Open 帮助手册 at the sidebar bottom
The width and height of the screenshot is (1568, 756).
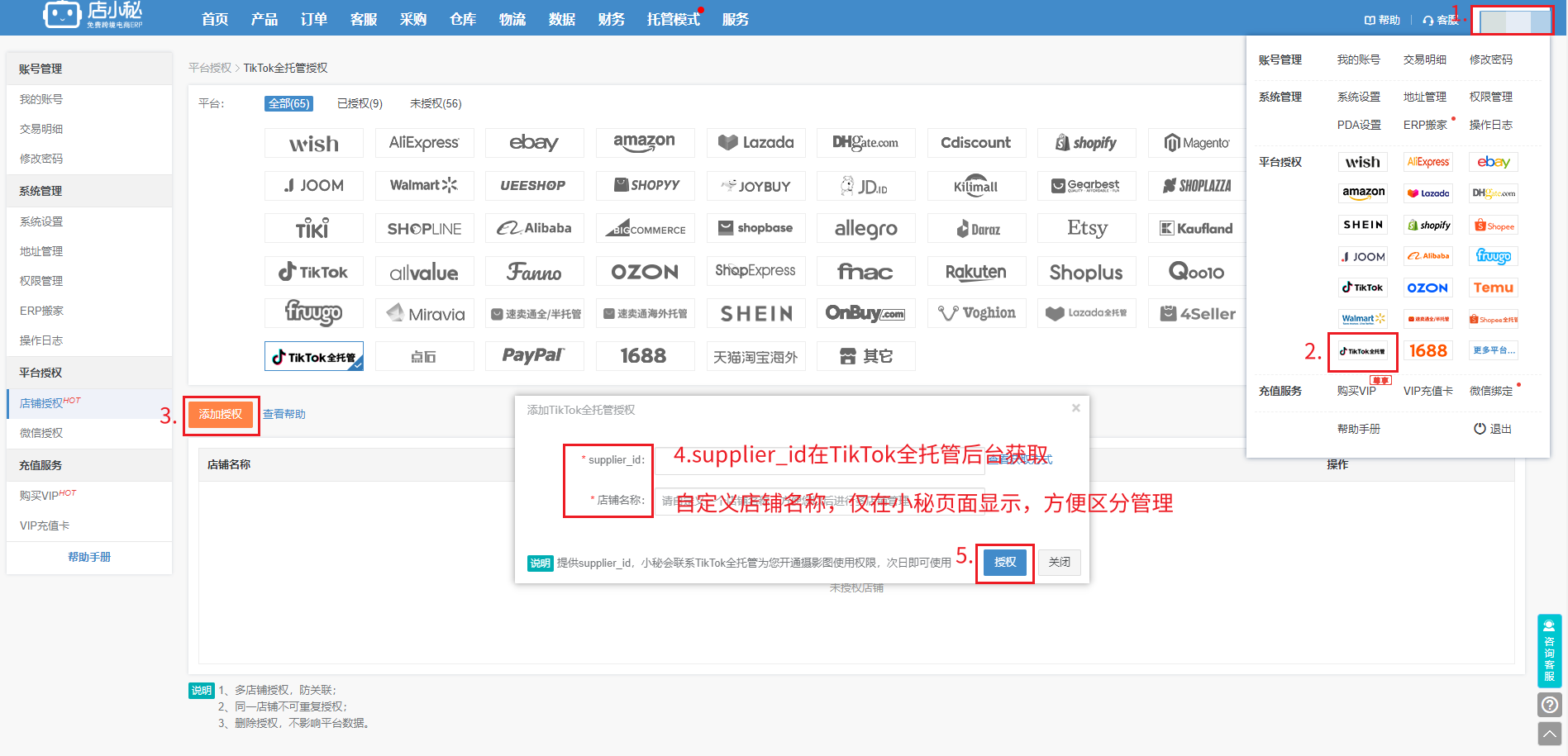(x=89, y=557)
